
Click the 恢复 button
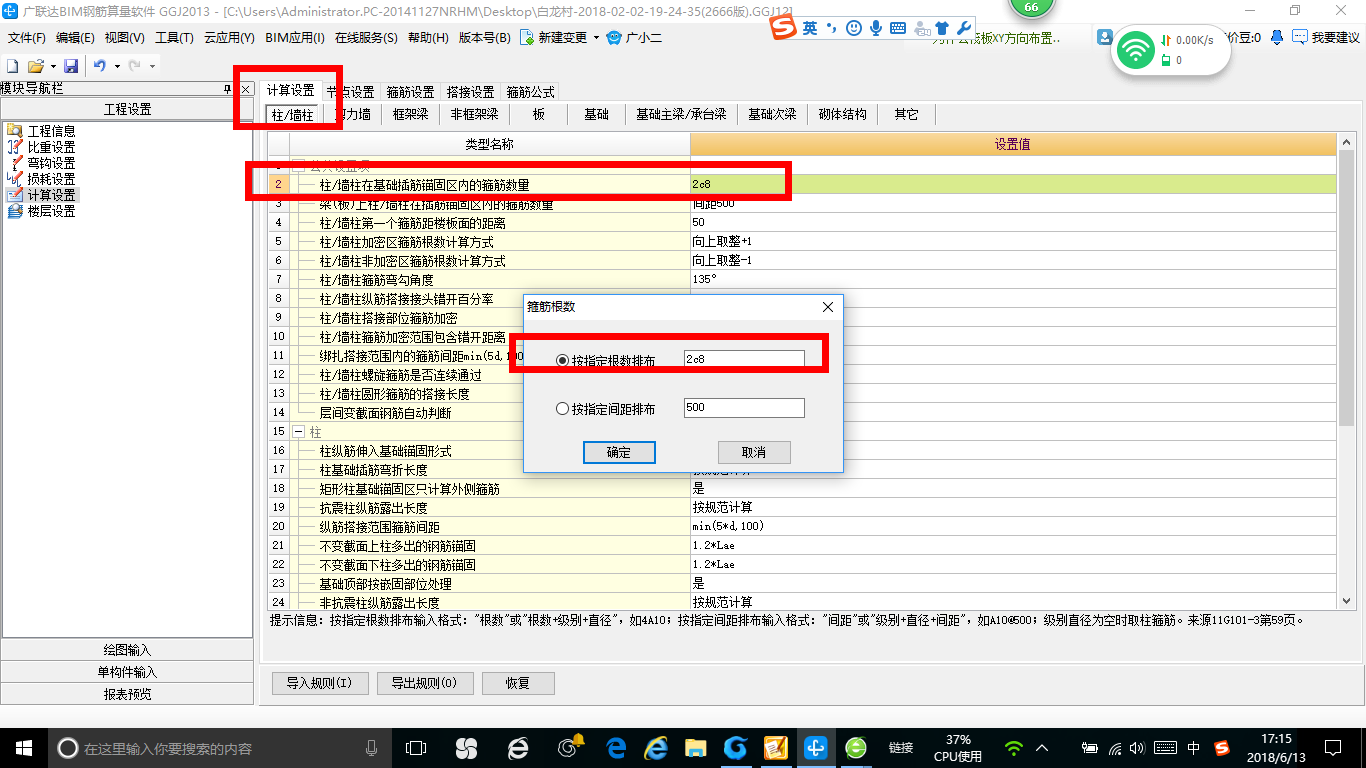[x=518, y=684]
